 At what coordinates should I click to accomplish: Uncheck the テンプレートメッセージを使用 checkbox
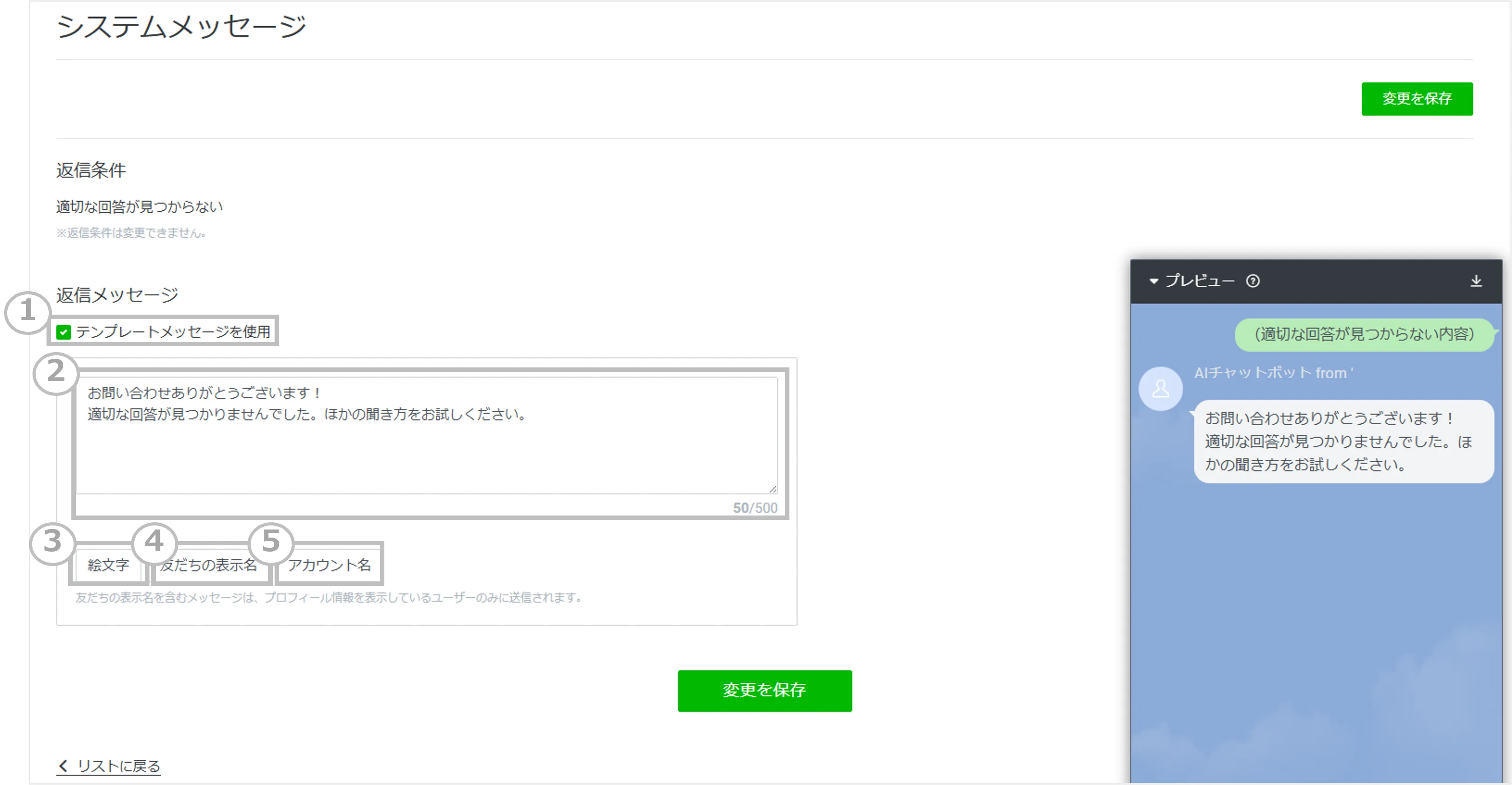pos(63,332)
